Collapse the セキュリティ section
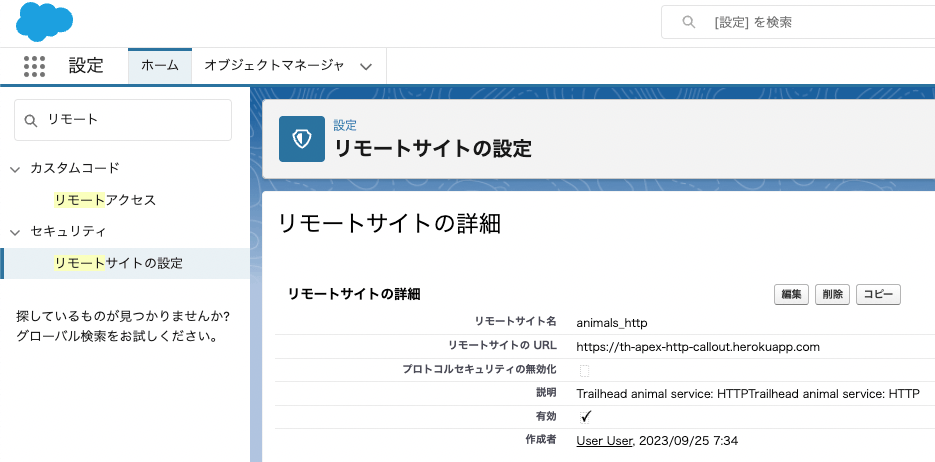This screenshot has width=935, height=462. pos(15,232)
